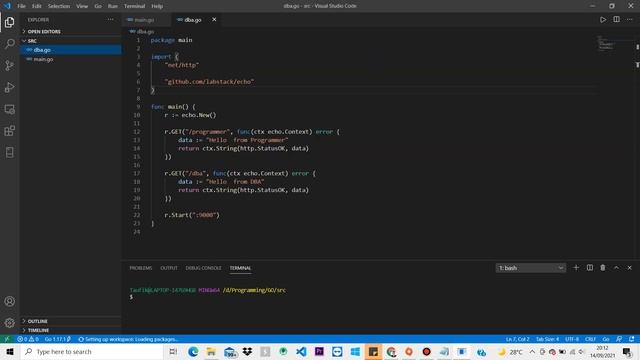
Task: Open the Edit menu
Action: pos(37,6)
